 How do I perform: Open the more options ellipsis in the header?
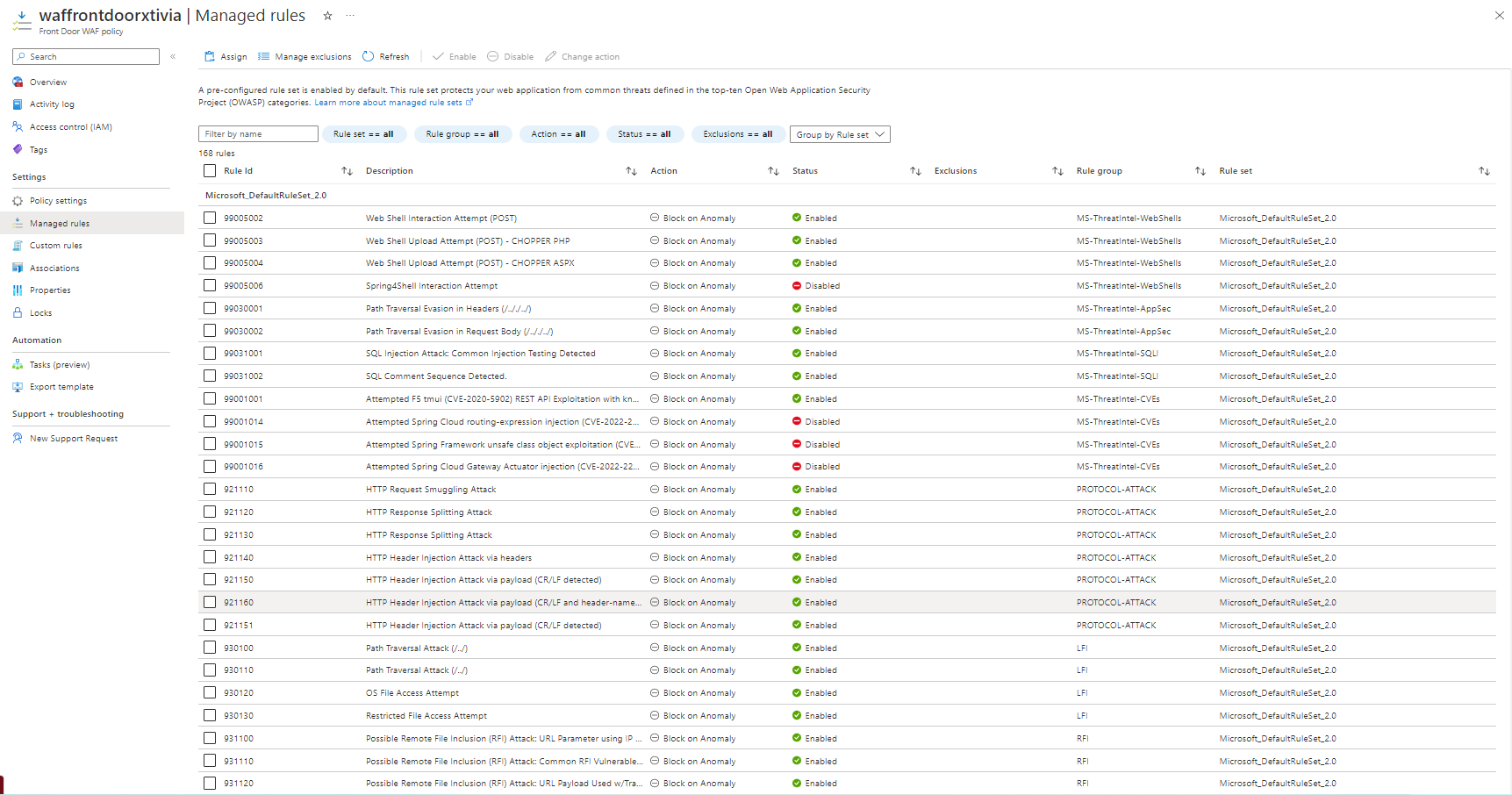coord(350,16)
